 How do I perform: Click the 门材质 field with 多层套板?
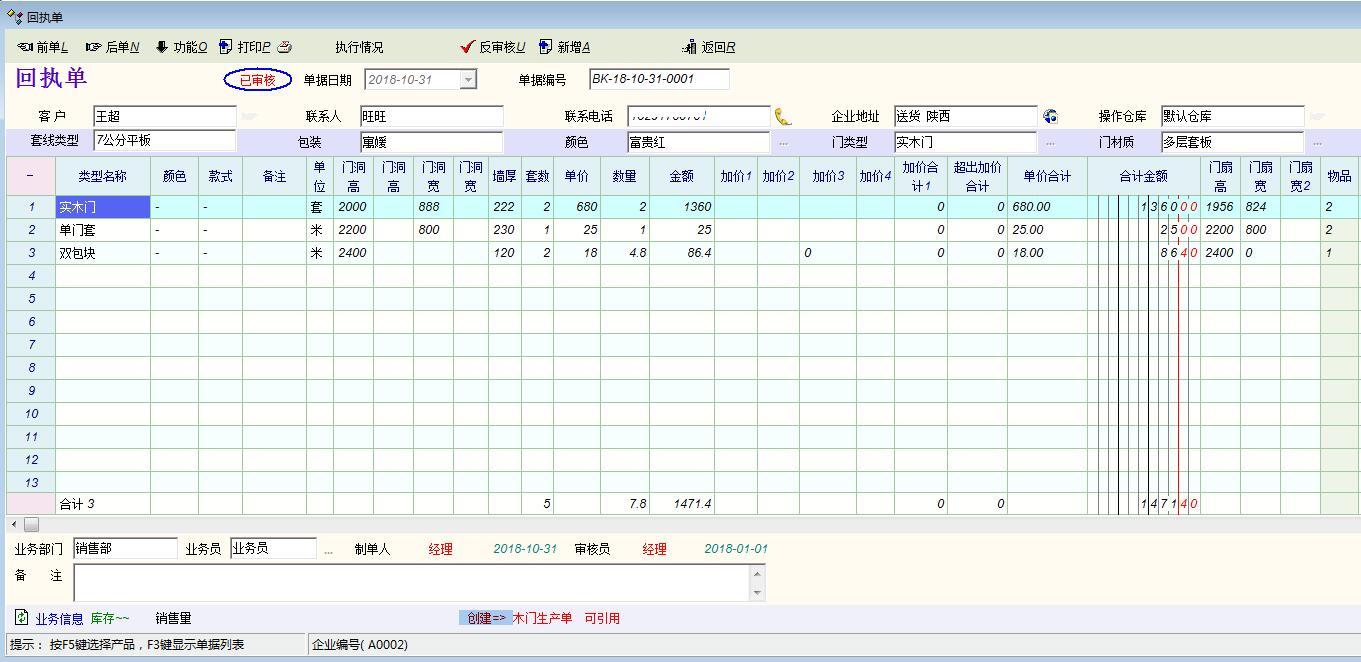tap(1232, 143)
